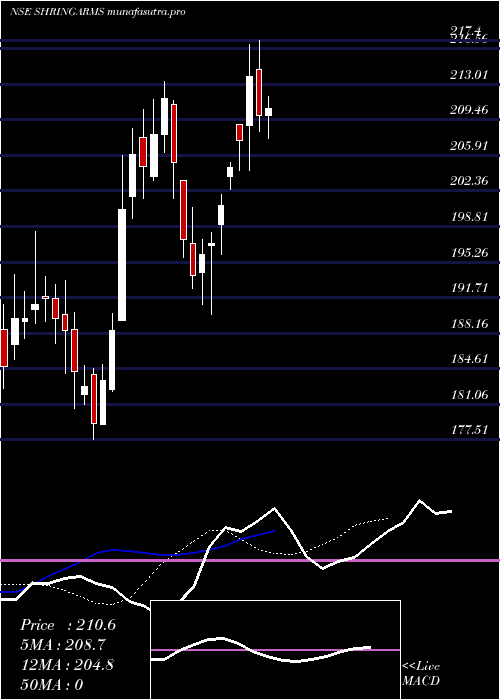Click the 202.36 price axis label
Screen dimensions: 500x700
point(469,181)
